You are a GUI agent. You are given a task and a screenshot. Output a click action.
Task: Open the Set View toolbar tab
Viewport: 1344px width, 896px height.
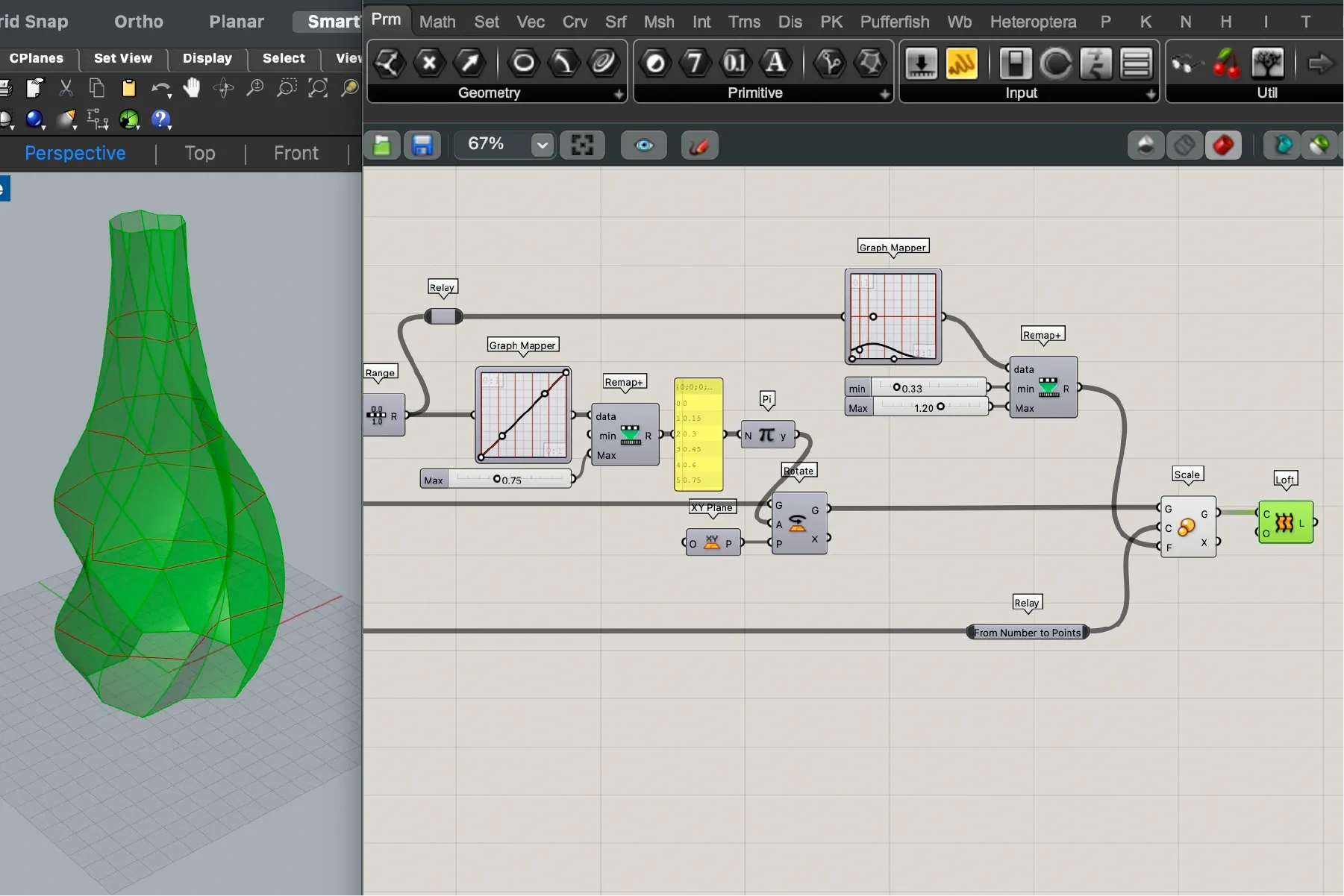pyautogui.click(x=122, y=58)
